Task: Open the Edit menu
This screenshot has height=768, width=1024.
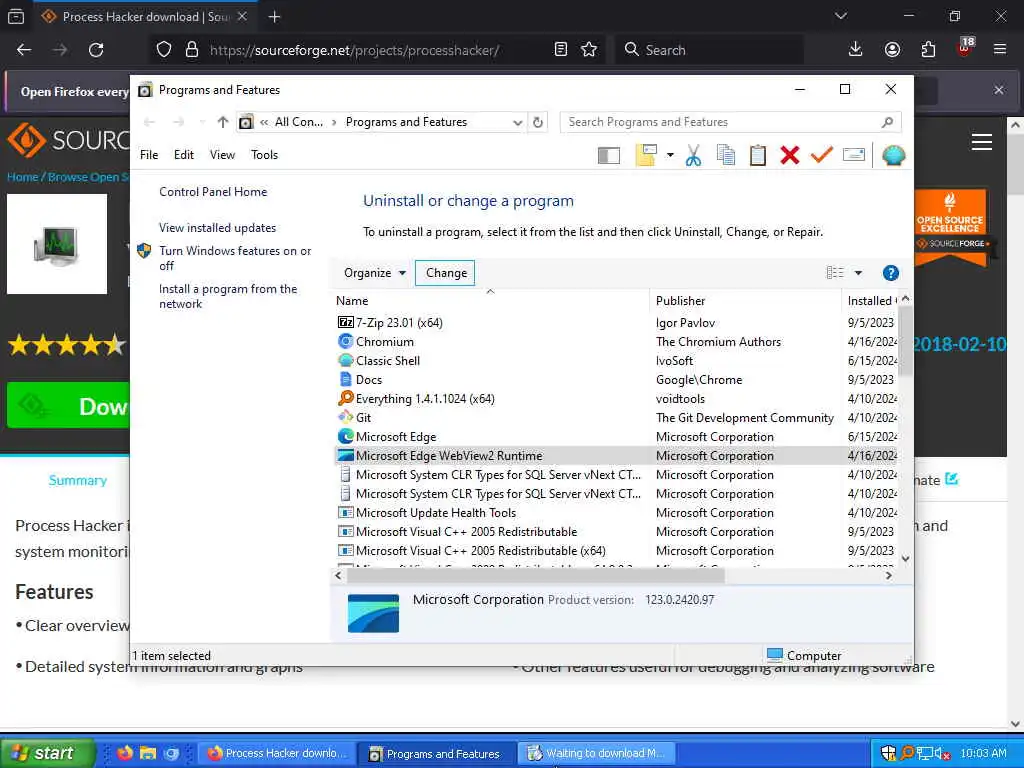Action: (x=184, y=155)
